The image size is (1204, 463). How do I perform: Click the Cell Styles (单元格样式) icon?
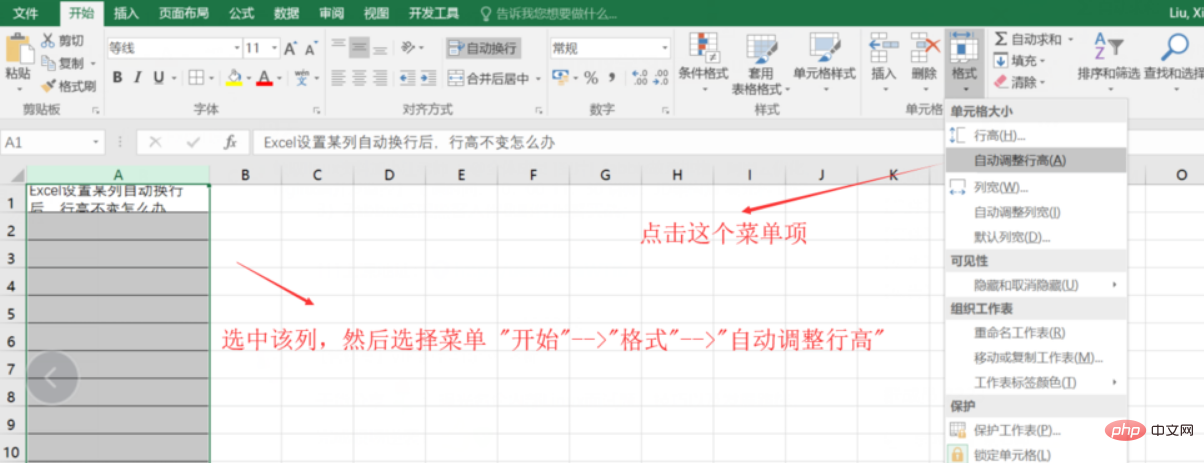824,48
